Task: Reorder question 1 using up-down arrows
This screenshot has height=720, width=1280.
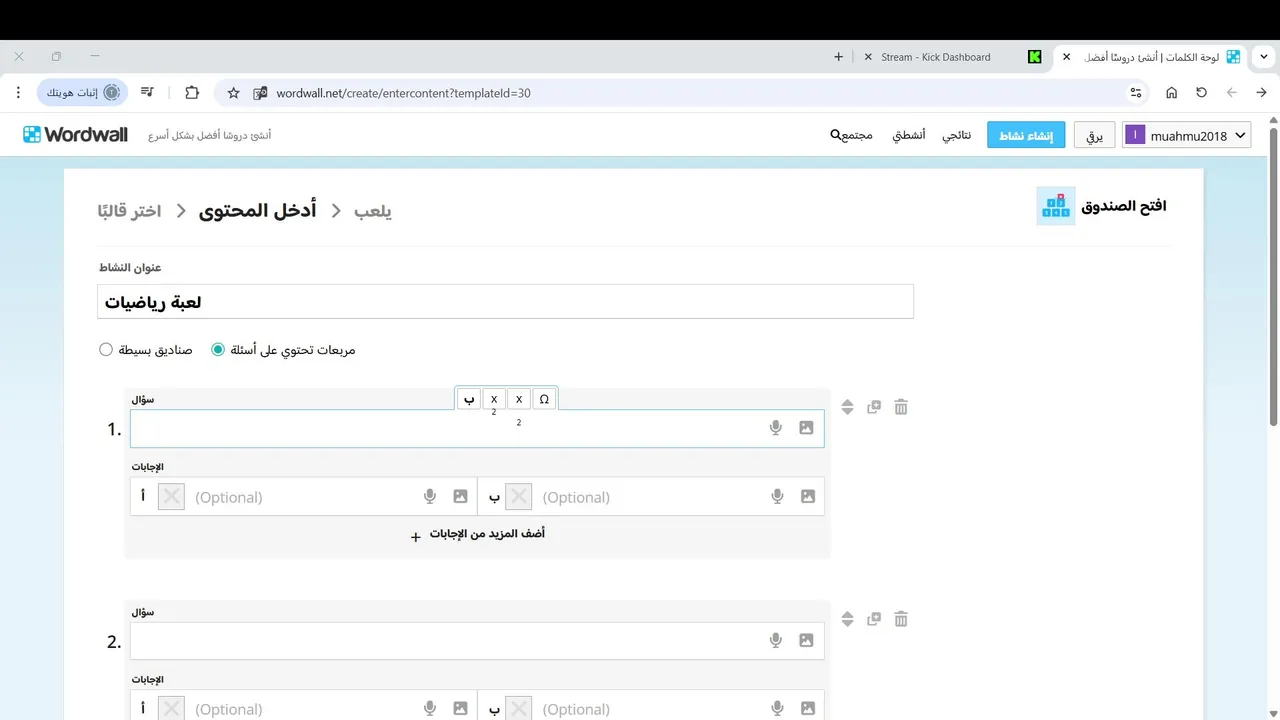Action: point(847,407)
